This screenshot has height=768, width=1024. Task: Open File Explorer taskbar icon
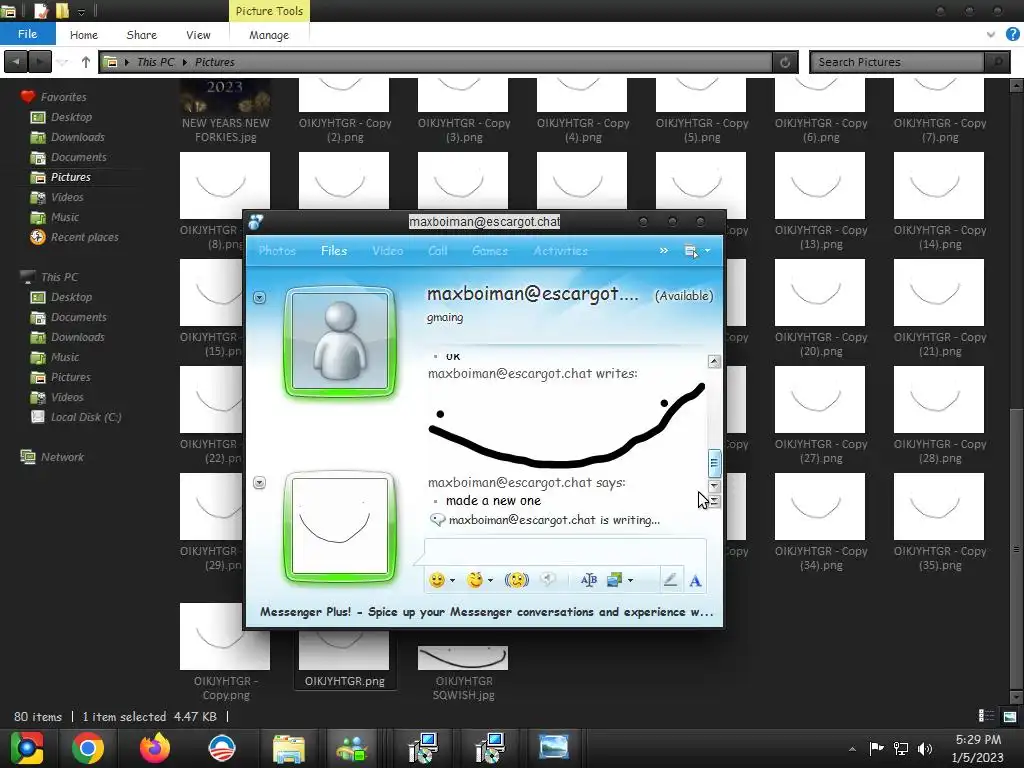pos(289,748)
